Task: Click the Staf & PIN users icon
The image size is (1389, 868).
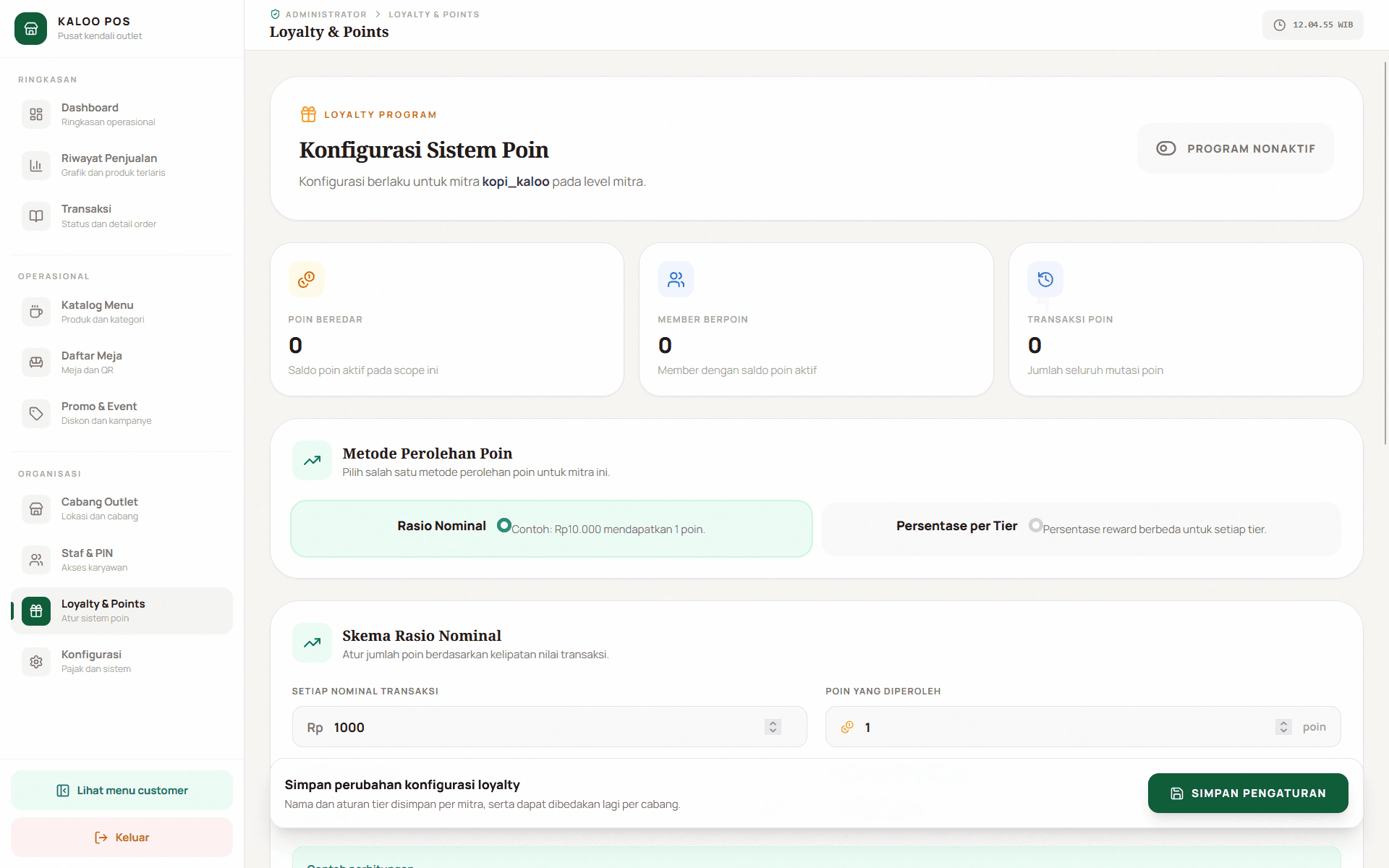Action: click(36, 560)
